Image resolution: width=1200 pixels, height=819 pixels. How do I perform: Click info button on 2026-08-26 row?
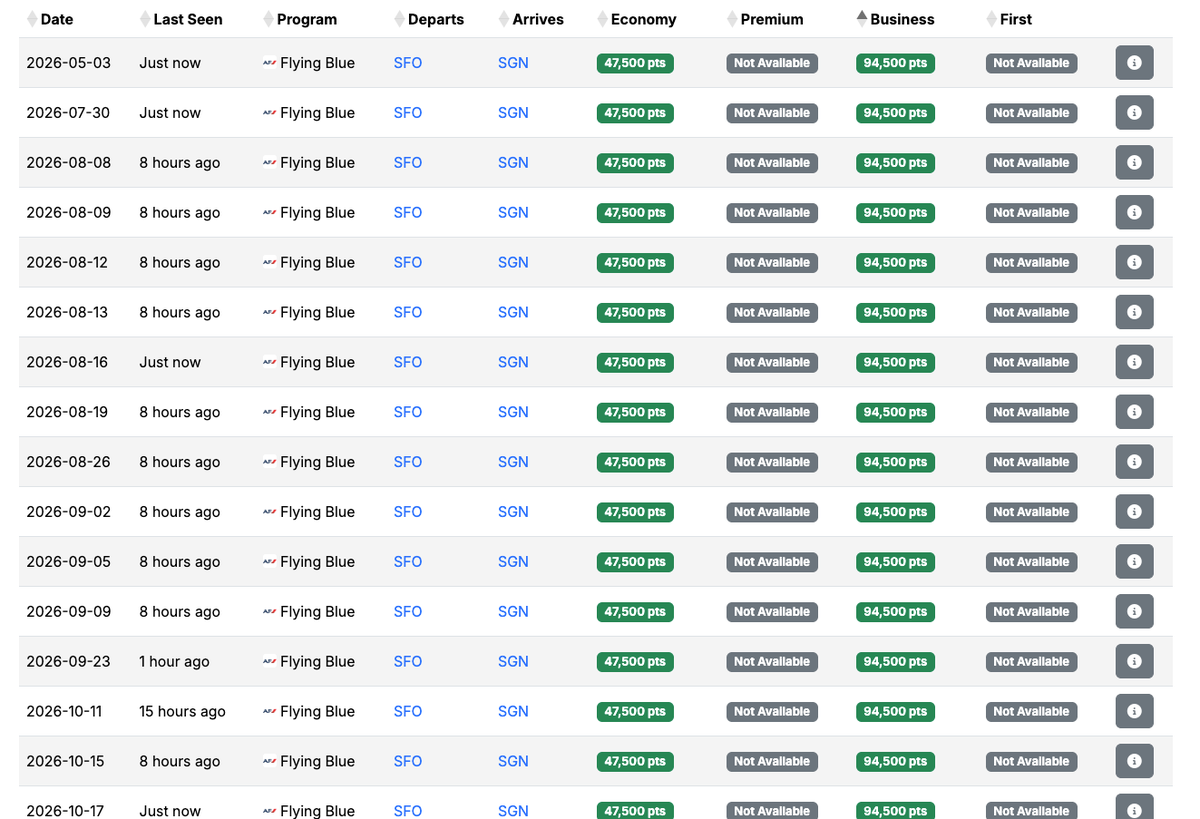[x=1134, y=462]
